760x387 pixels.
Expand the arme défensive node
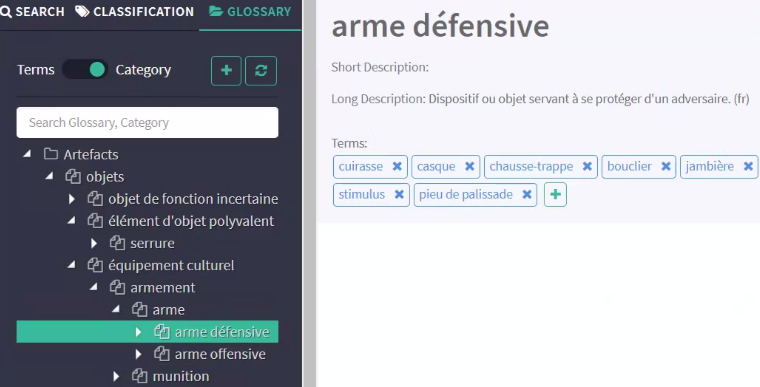pos(139,332)
